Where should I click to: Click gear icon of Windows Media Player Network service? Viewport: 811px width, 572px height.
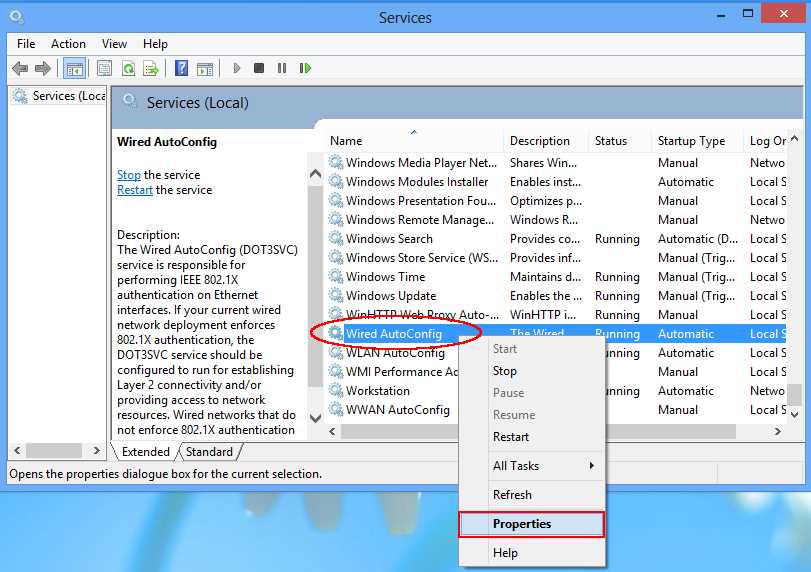336,162
